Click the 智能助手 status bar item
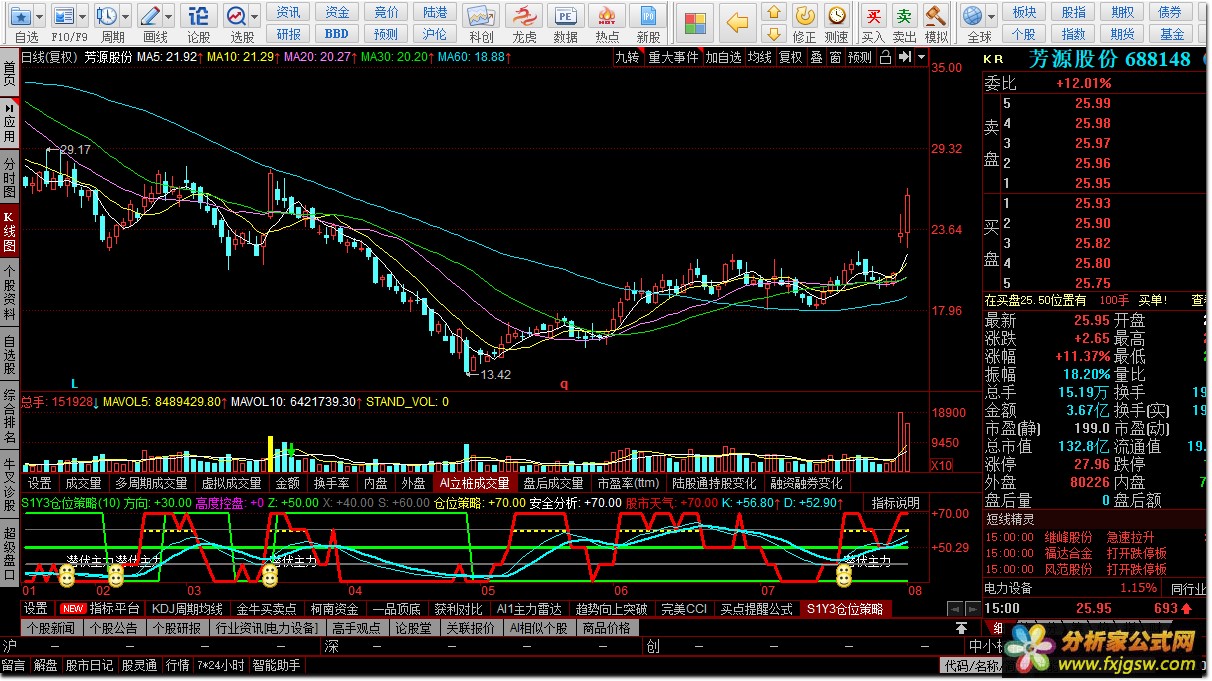 276,665
